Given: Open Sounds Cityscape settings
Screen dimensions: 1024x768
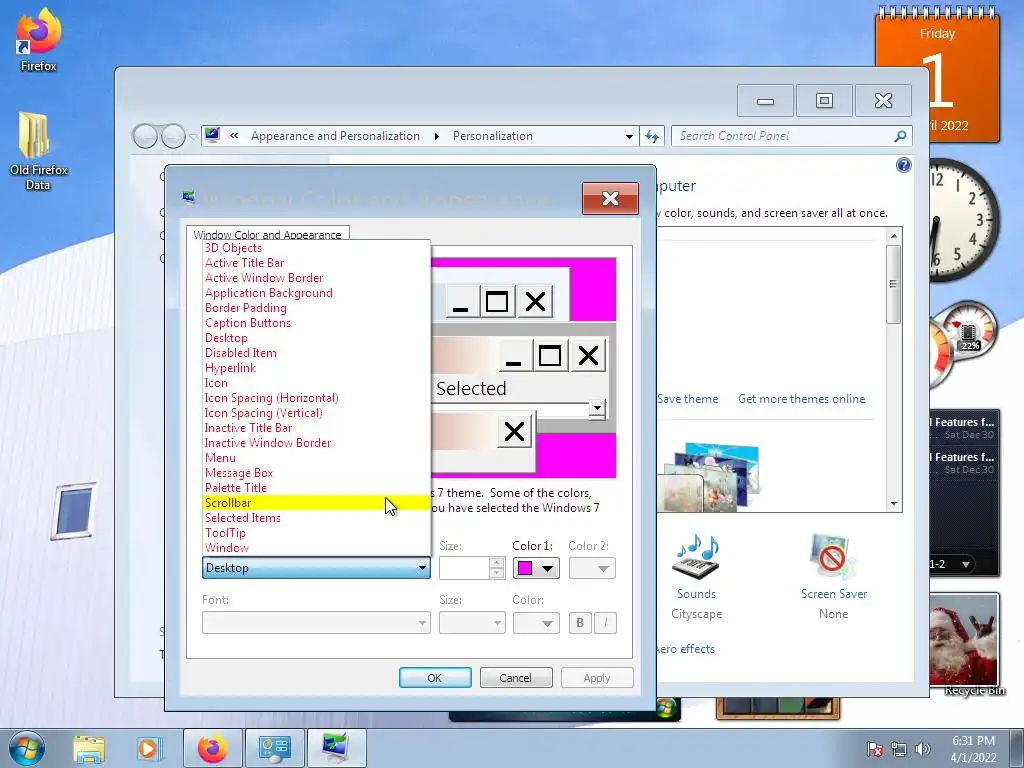Looking at the screenshot, I should click(696, 577).
